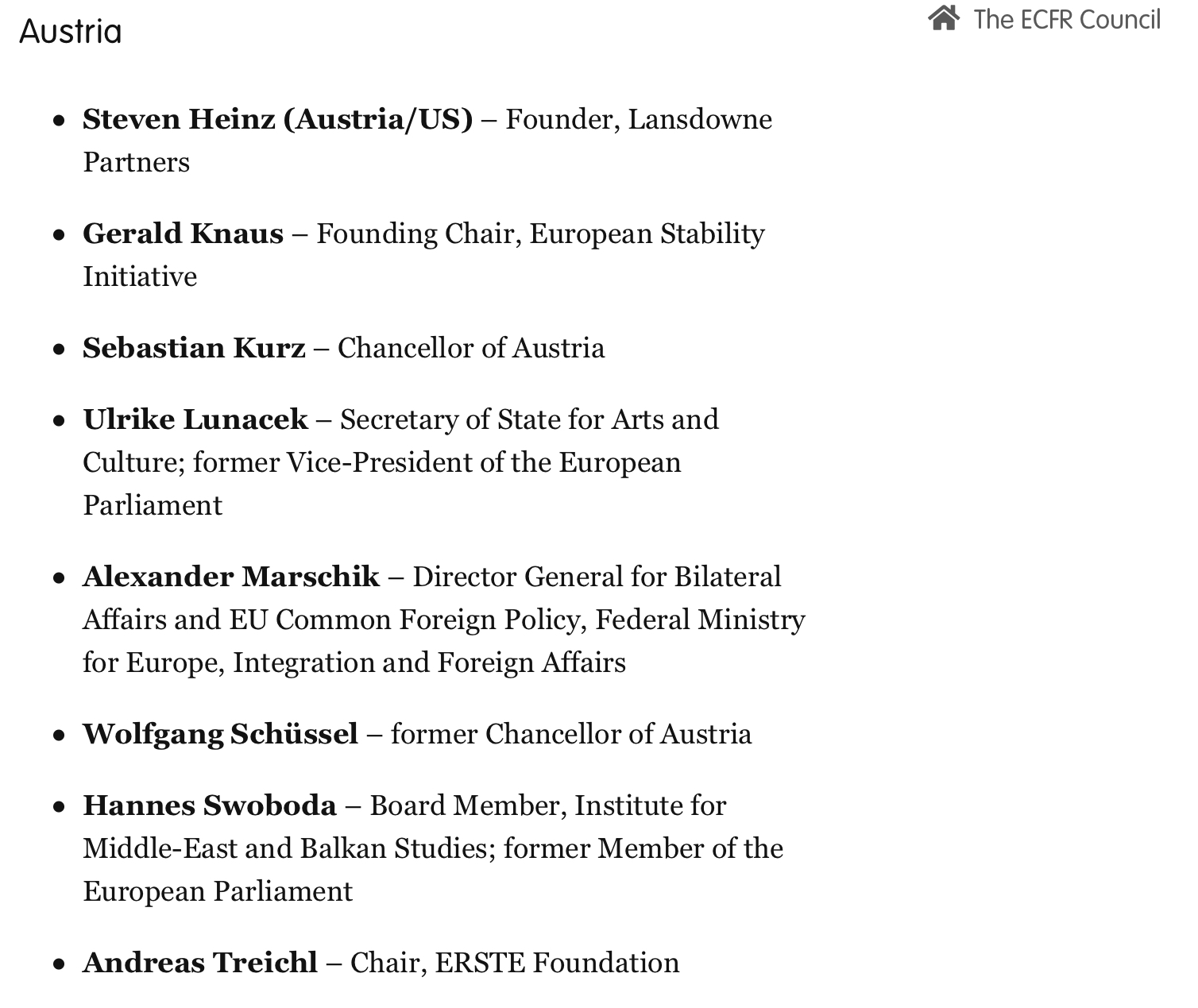This screenshot has height=1008, width=1198.
Task: Click 'Founding Chair, European Stability Initiative' text
Action: coord(540,234)
